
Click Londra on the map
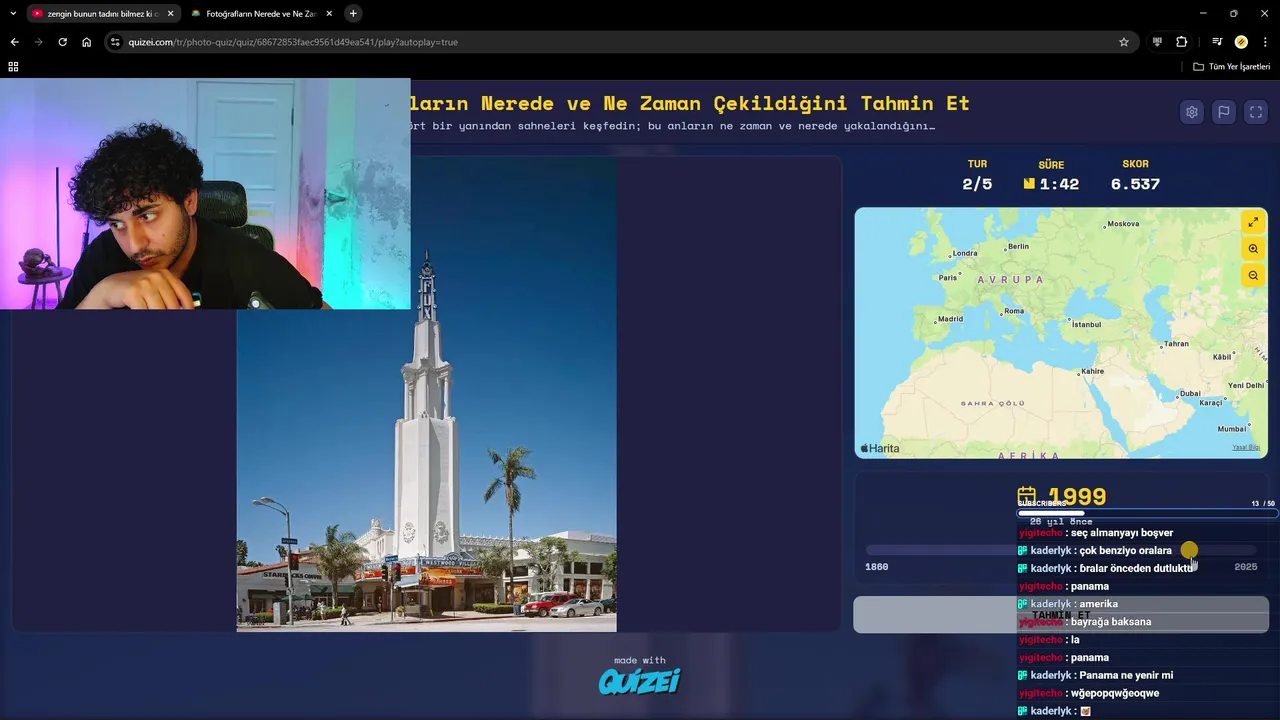(964, 253)
